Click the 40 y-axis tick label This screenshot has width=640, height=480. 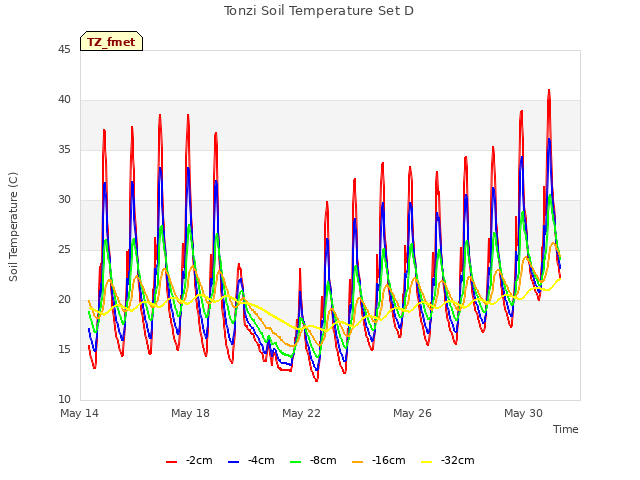point(64,100)
